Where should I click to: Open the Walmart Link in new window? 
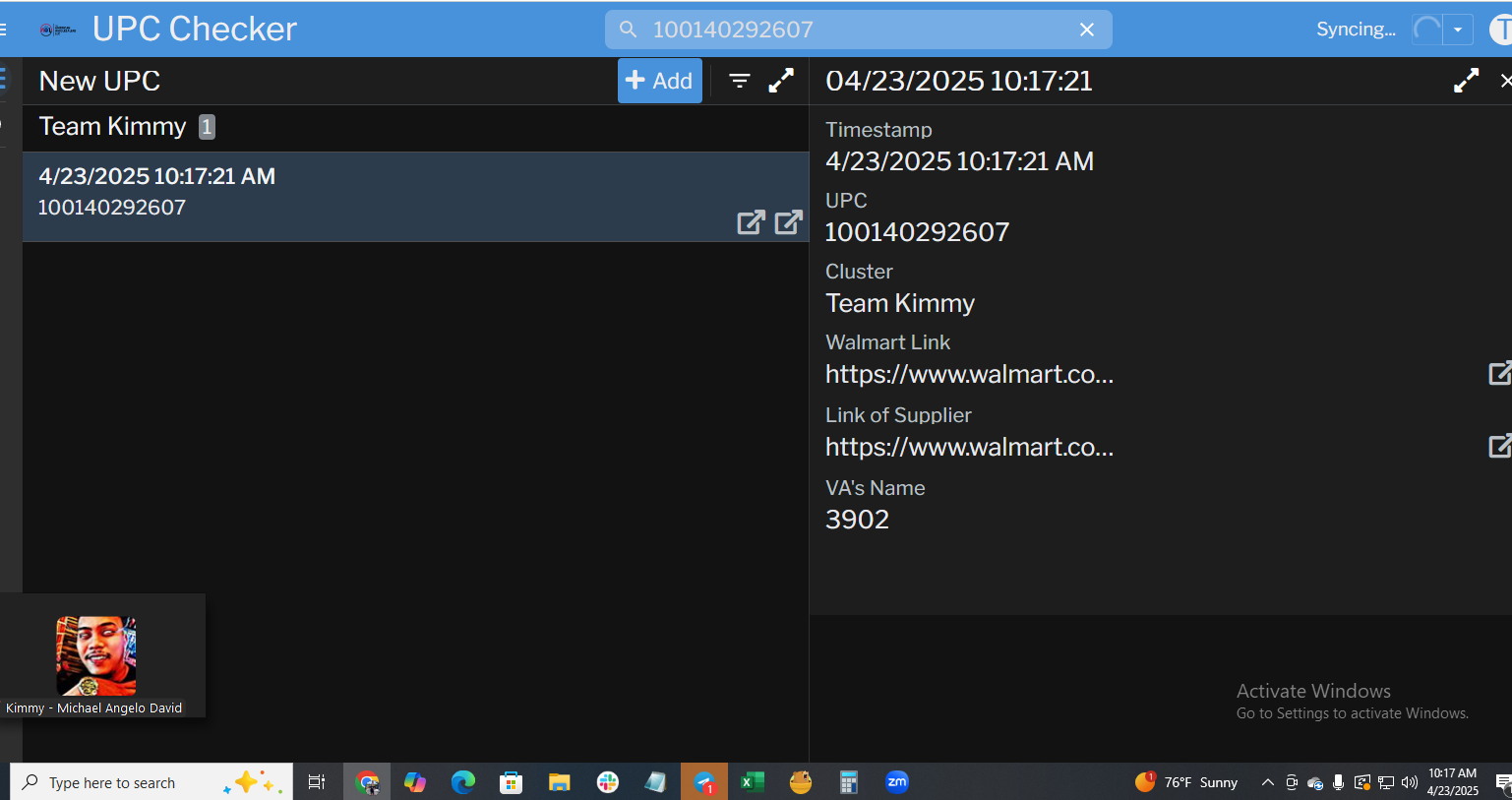(x=1499, y=374)
